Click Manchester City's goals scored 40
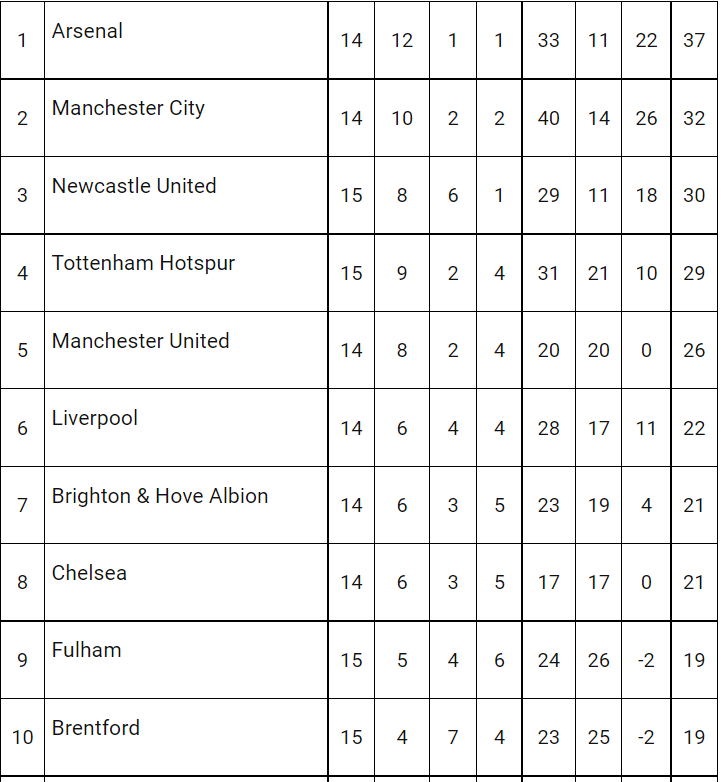 point(548,118)
